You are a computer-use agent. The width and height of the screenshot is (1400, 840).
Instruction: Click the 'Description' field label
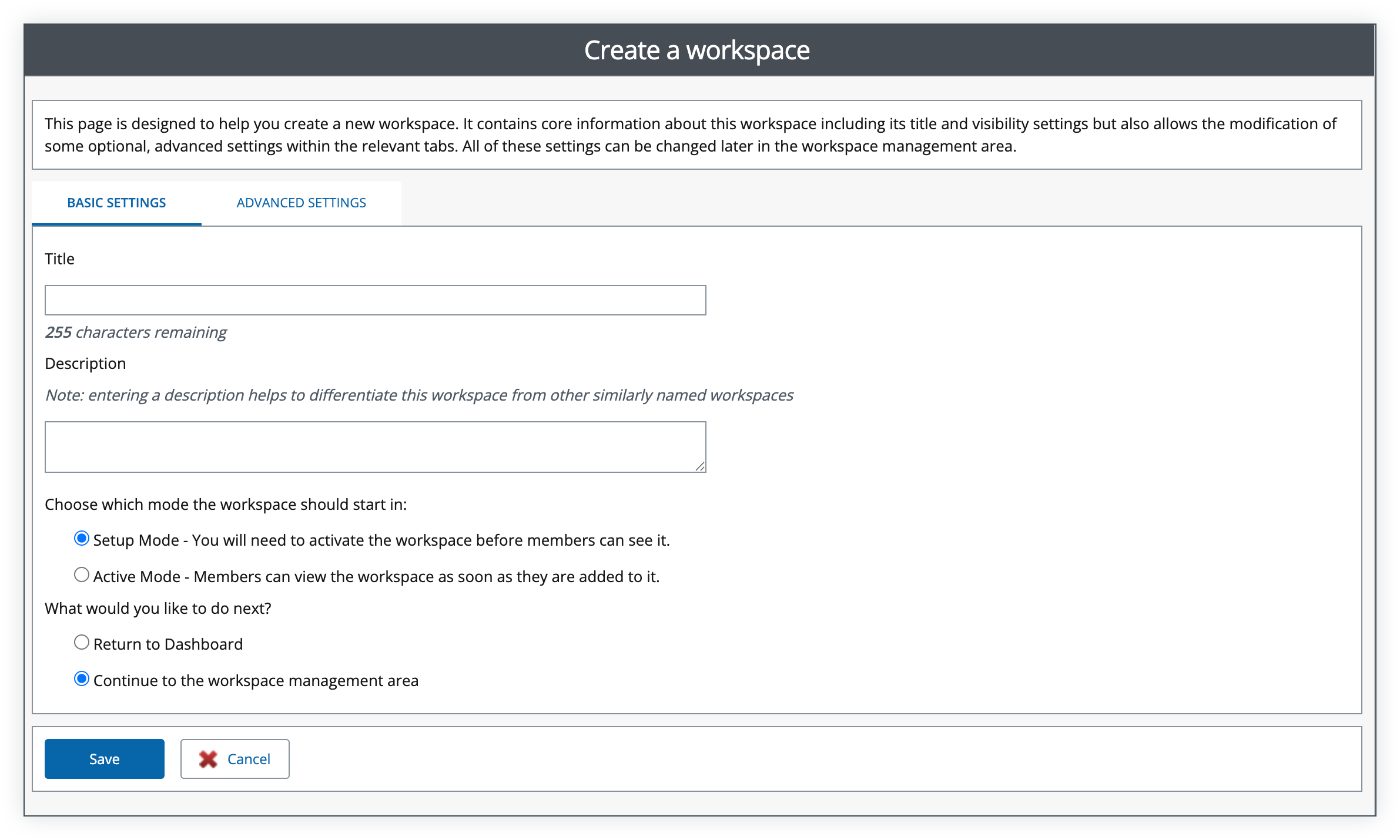[x=85, y=364]
